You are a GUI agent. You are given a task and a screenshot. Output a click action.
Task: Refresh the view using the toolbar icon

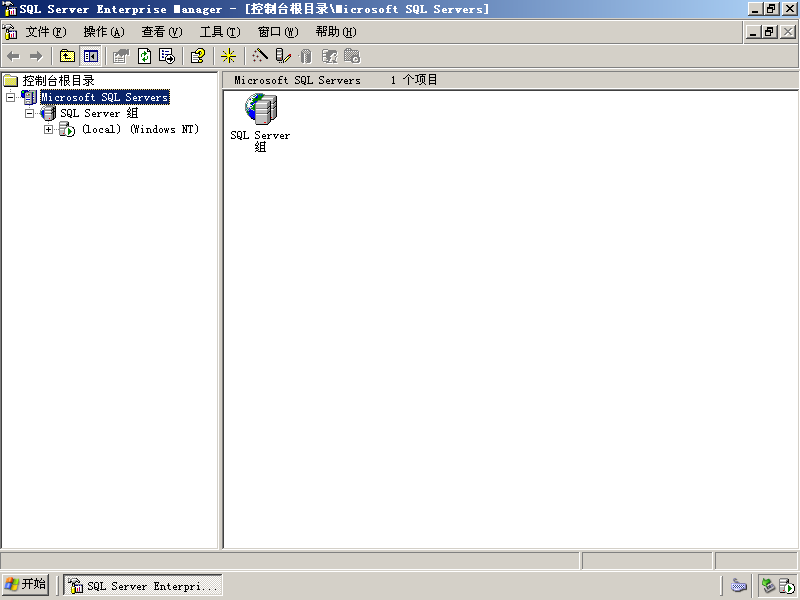145,56
